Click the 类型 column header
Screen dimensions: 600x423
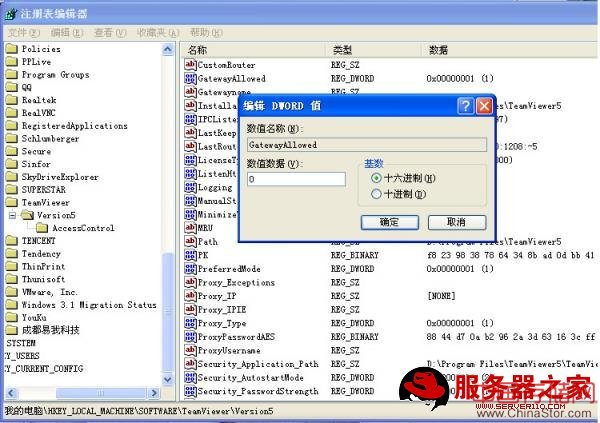point(343,49)
